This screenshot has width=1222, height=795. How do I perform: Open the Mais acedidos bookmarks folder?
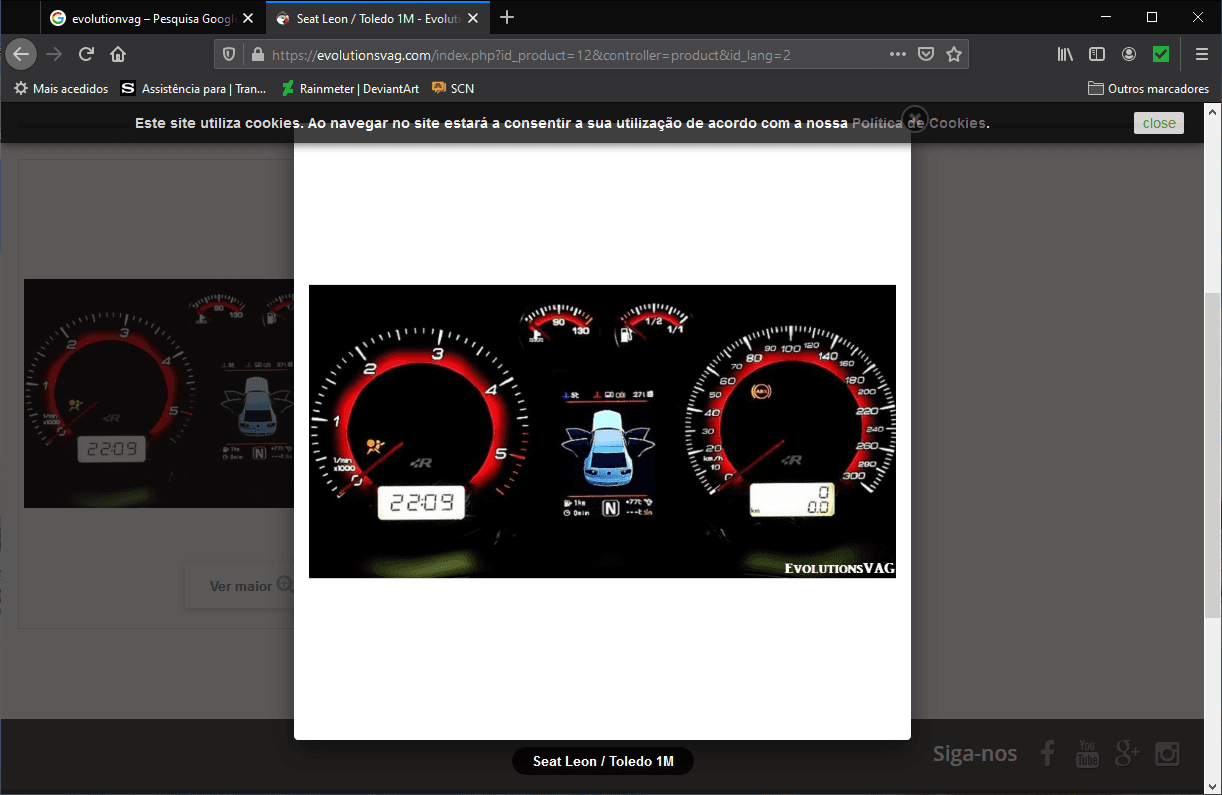click(61, 88)
